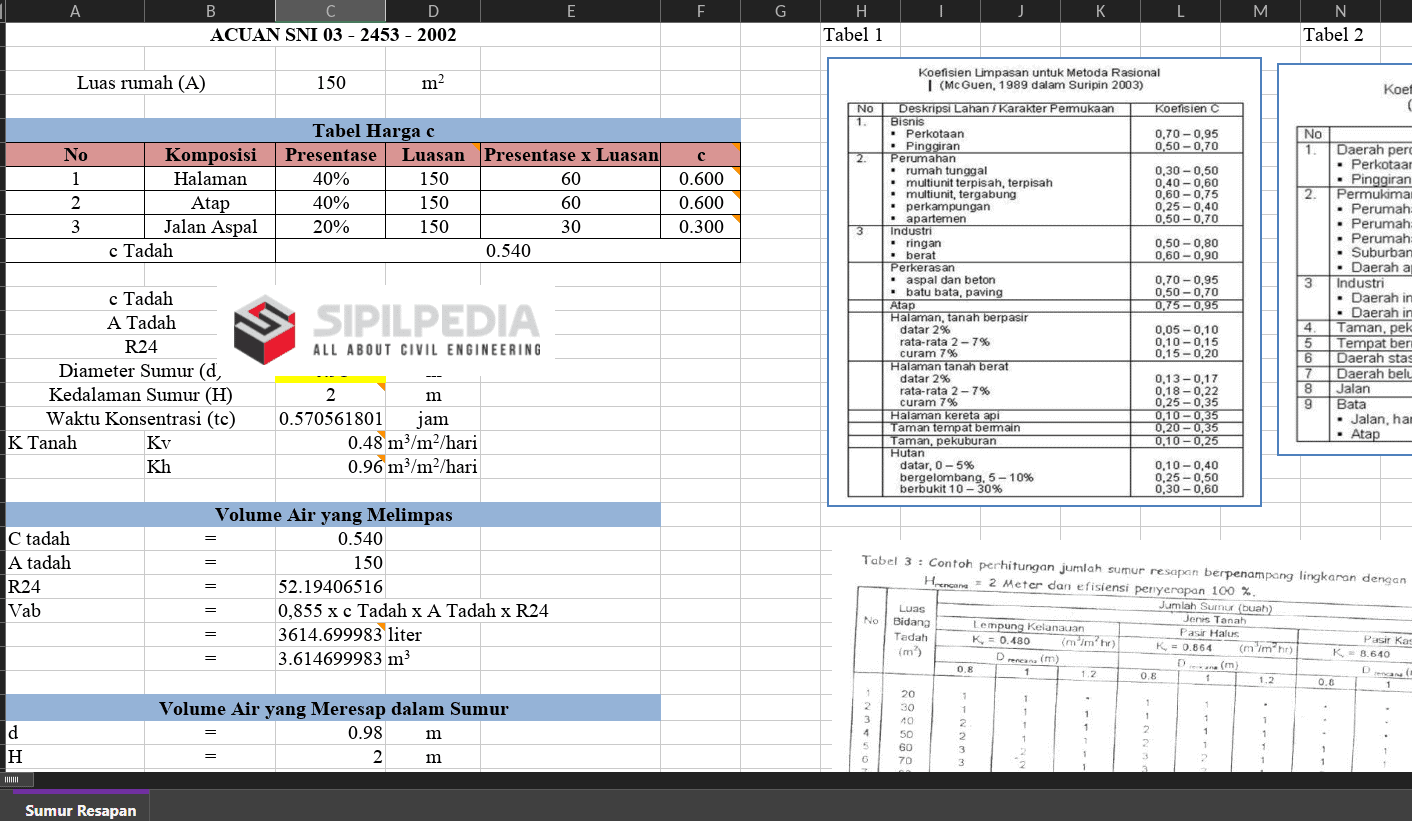Click the horizontal scrollbar handle
The width and height of the screenshot is (1412, 821).
pos(12,780)
